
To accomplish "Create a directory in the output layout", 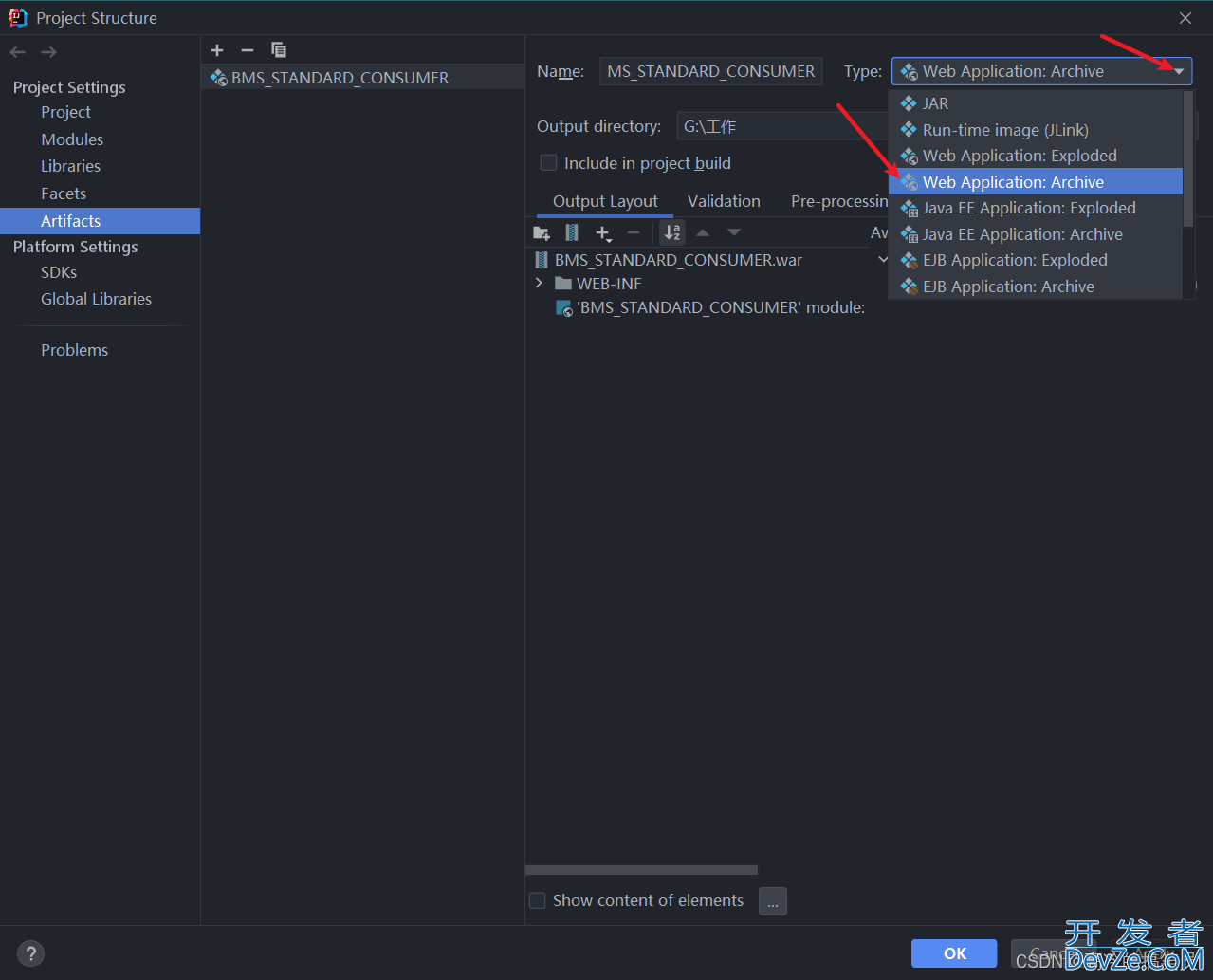I will click(542, 232).
